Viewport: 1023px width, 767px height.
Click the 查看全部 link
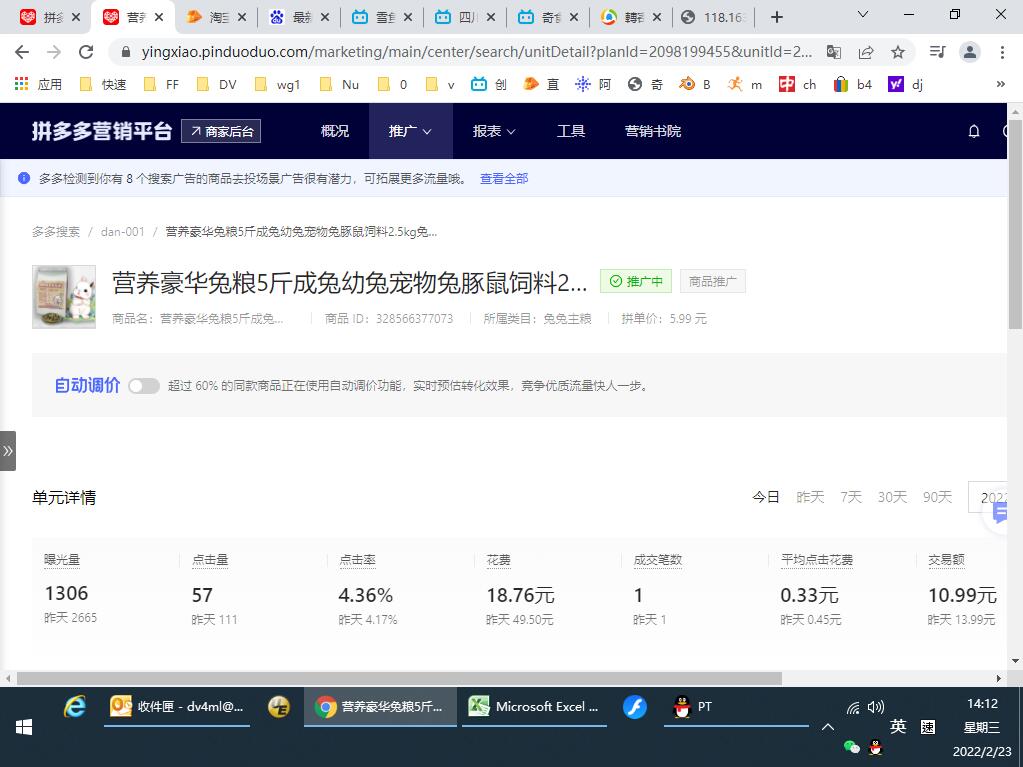pos(504,179)
